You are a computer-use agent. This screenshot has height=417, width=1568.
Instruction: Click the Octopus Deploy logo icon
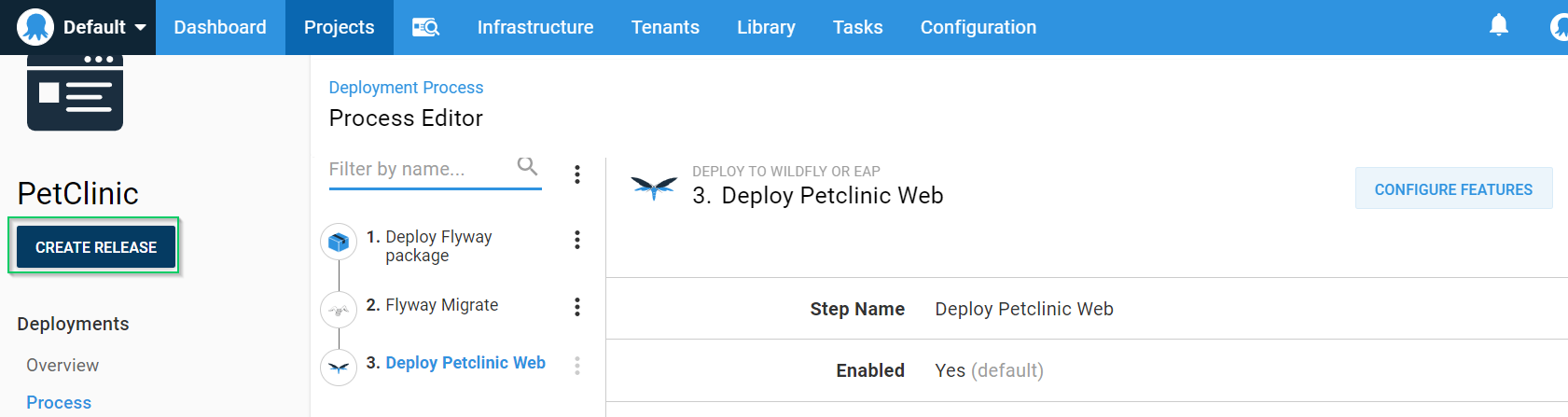click(35, 27)
